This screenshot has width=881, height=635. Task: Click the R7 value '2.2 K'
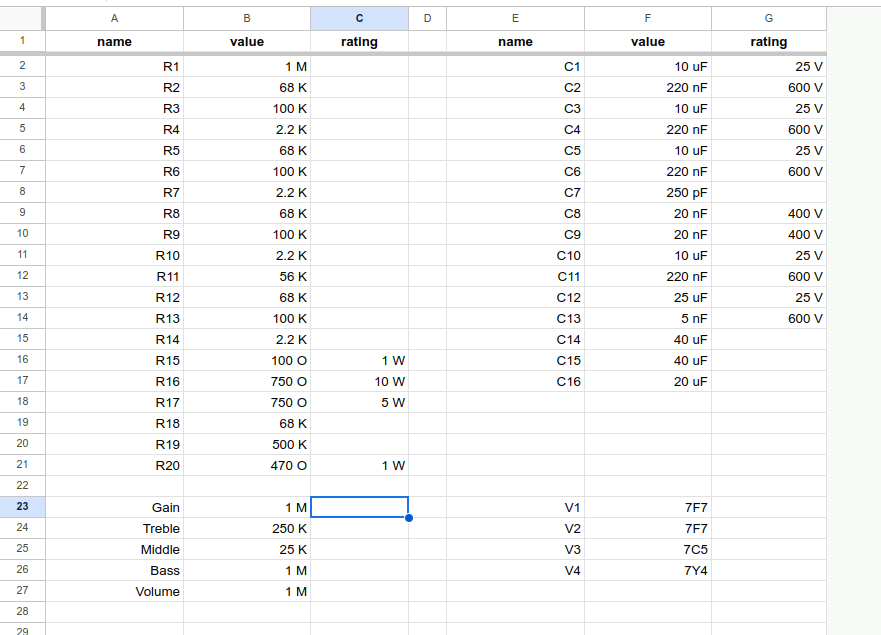tap(247, 192)
